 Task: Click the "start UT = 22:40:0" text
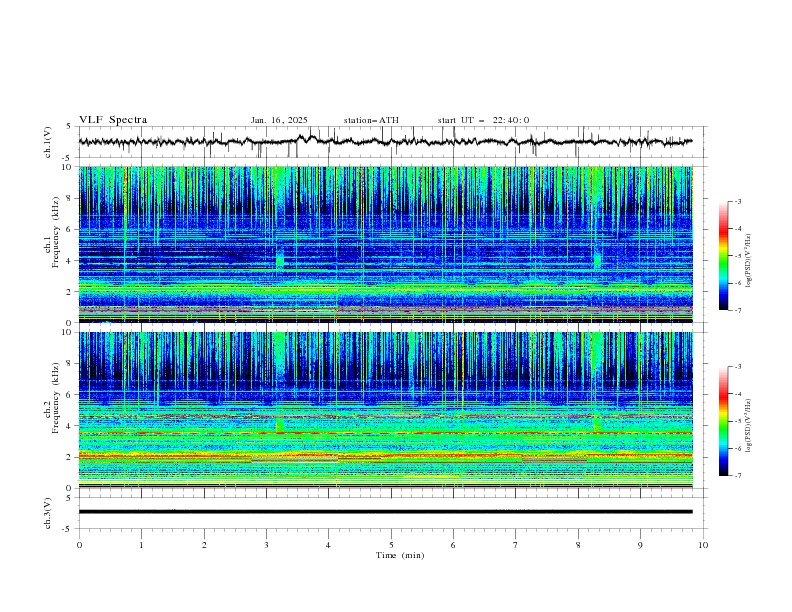(483, 120)
